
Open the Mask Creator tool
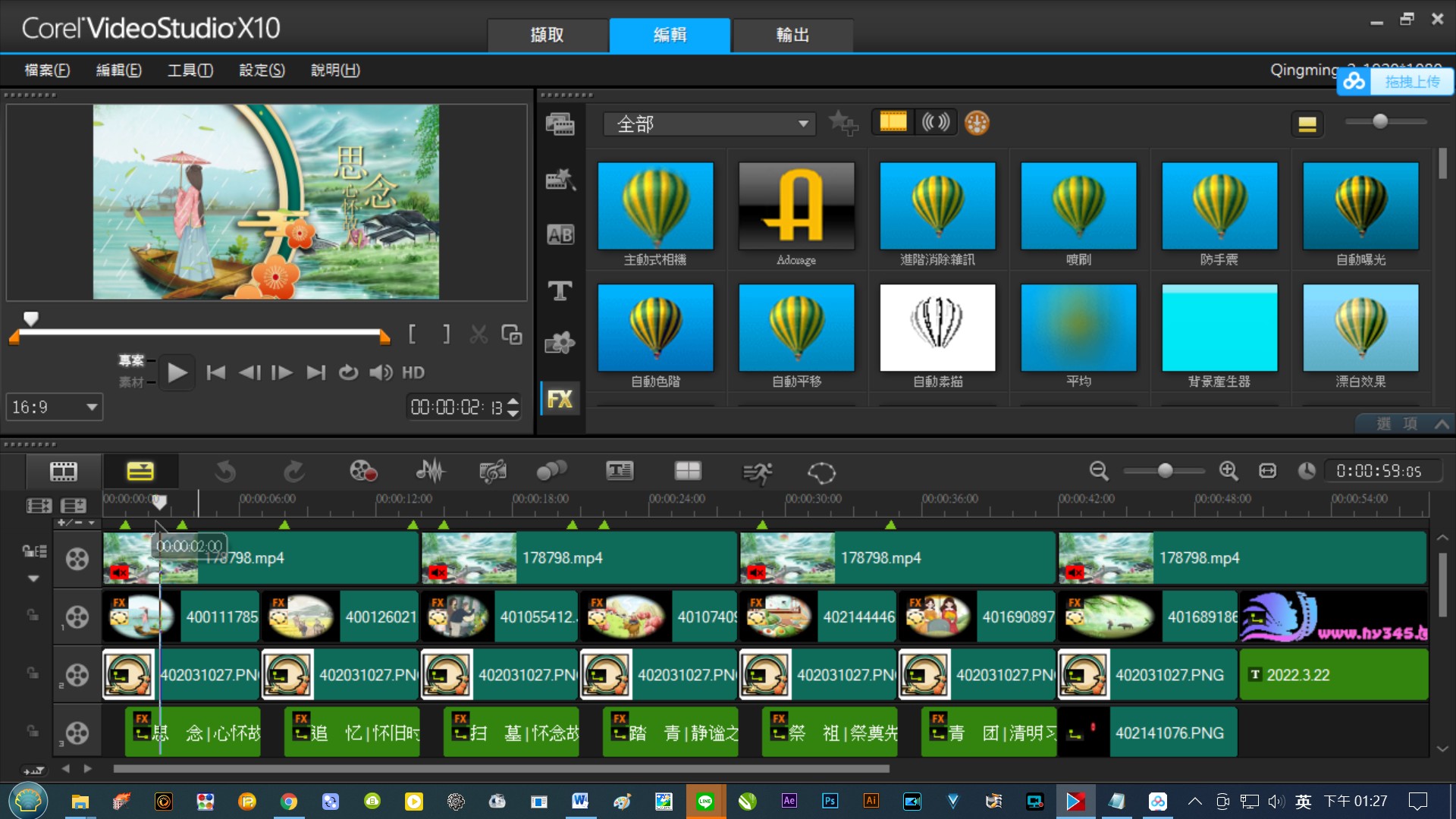point(821,473)
